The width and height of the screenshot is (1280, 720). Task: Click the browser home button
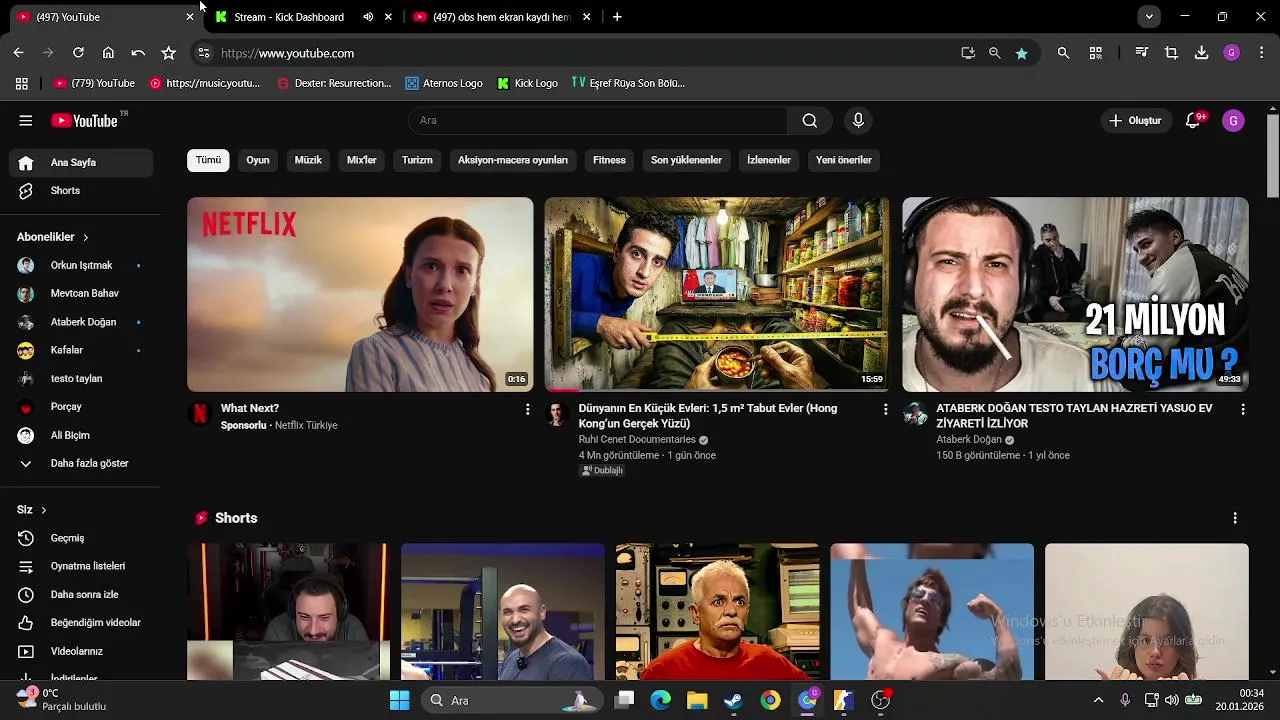pyautogui.click(x=108, y=53)
